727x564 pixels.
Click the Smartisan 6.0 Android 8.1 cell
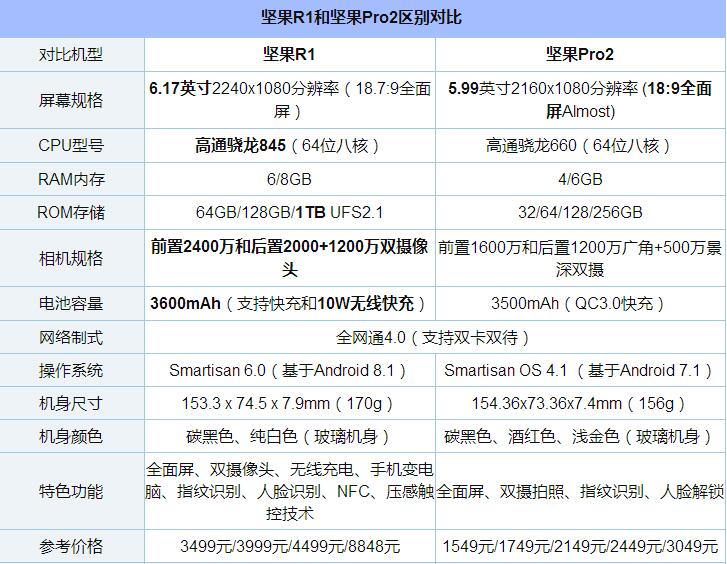click(289, 371)
